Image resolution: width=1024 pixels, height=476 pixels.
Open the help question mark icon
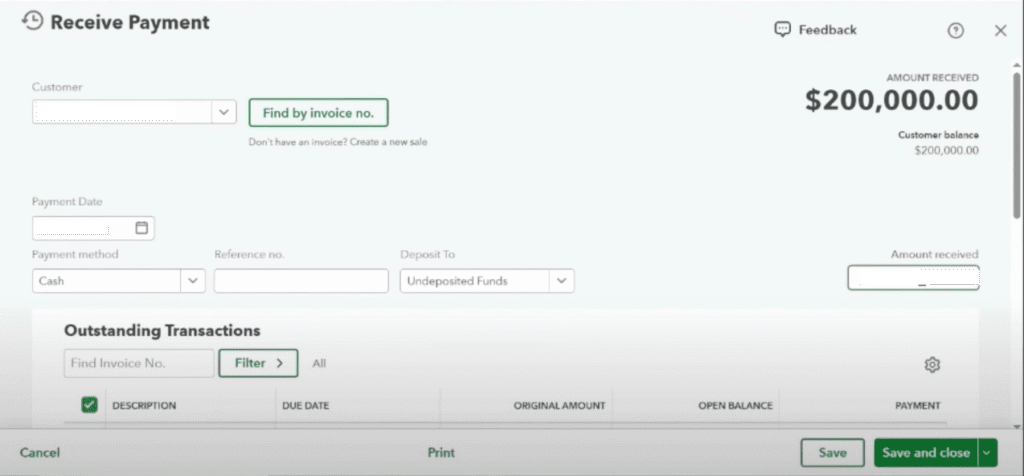[955, 31]
